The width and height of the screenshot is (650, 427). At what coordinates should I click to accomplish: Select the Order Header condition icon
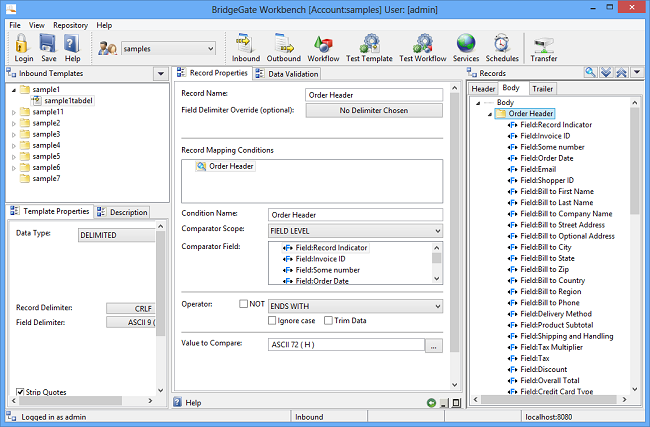point(201,166)
